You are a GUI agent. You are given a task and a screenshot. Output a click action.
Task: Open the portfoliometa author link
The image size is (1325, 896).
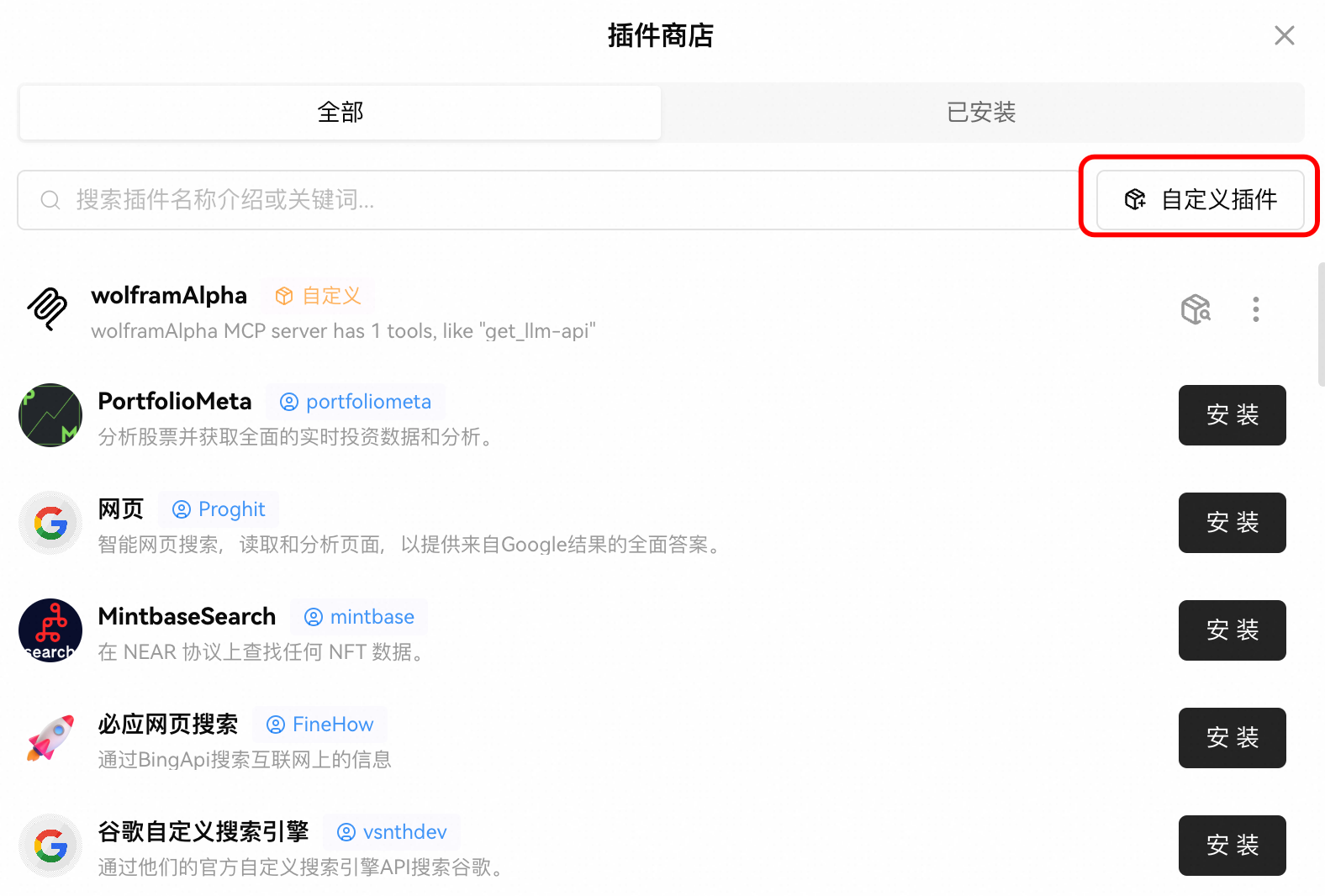[x=356, y=402]
